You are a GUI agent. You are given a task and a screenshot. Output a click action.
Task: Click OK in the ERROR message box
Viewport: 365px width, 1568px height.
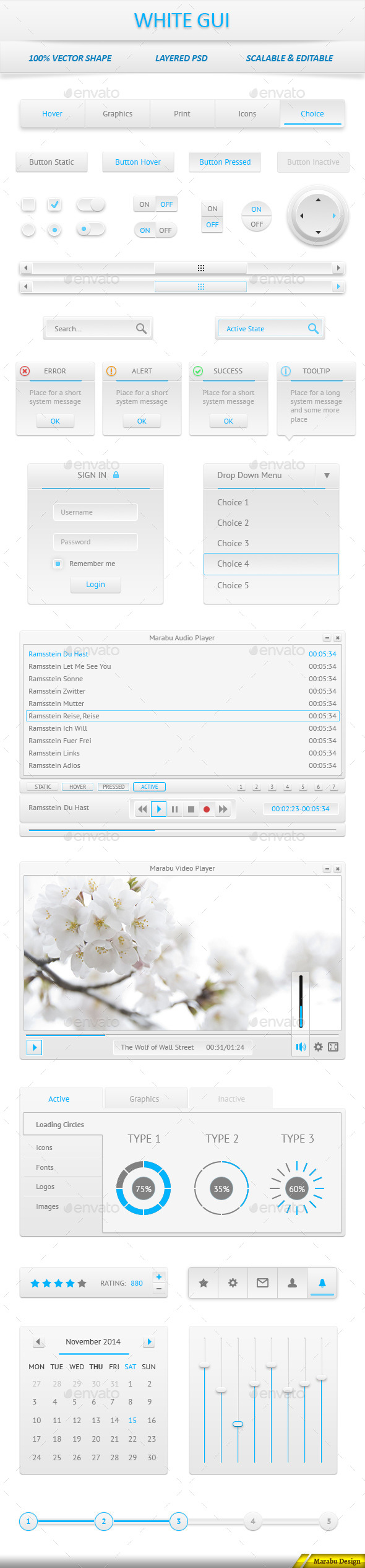point(55,421)
